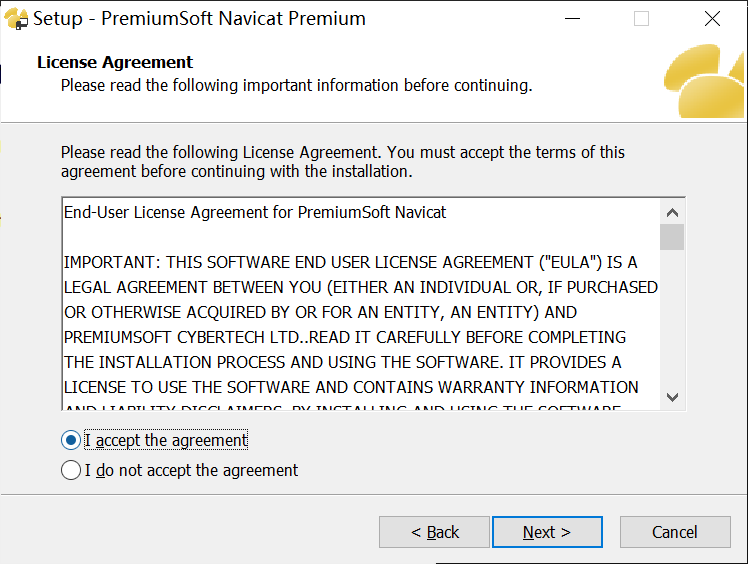This screenshot has width=748, height=564.
Task: Click the "End-User License Agreement" line in the text box
Action: tap(255, 212)
